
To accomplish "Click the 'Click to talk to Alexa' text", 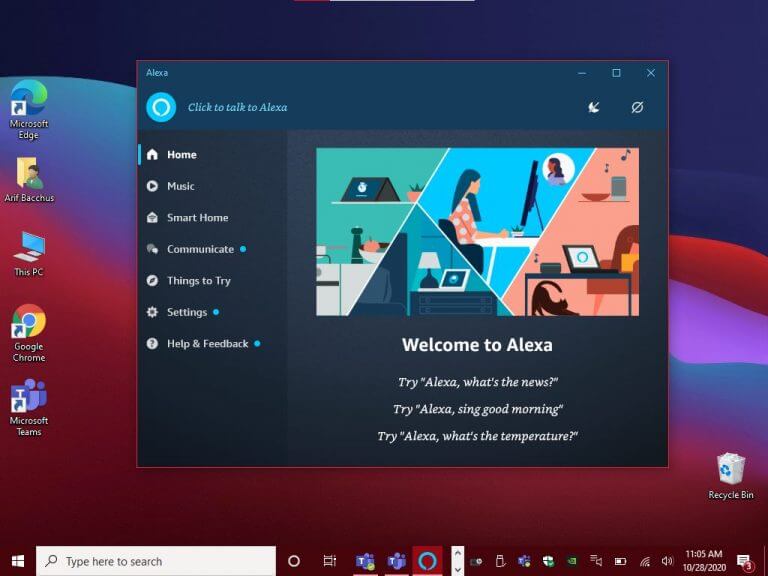I will [238, 107].
